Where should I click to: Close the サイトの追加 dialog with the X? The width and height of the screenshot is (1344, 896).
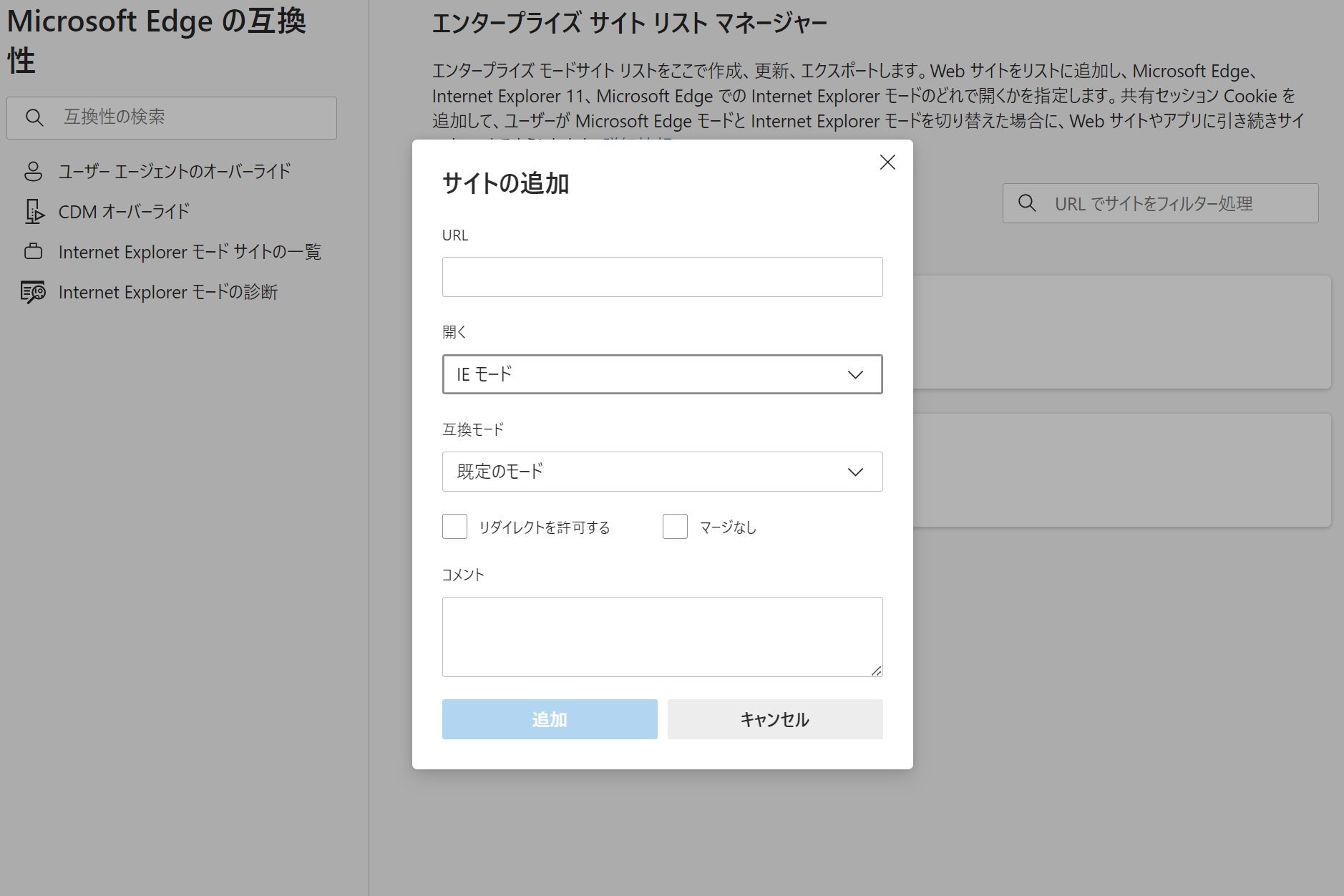click(x=887, y=162)
